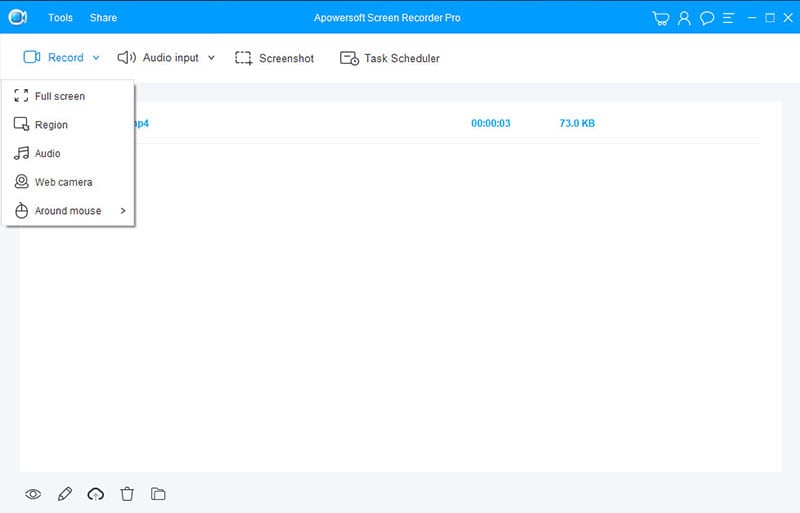The image size is (800, 513).
Task: Click the 73.0 KB file size
Action: coord(577,123)
